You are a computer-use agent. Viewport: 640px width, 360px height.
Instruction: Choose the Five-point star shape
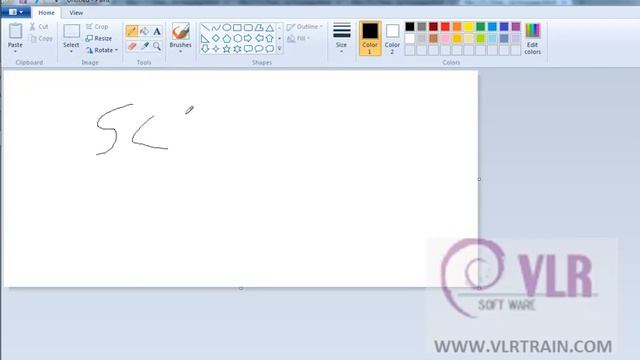pyautogui.click(x=227, y=49)
